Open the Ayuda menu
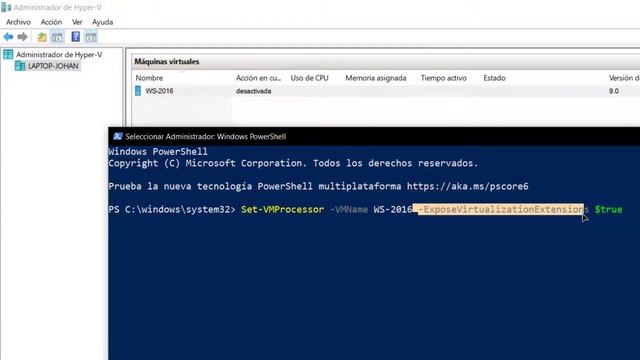This screenshot has height=360, width=640. [x=102, y=22]
